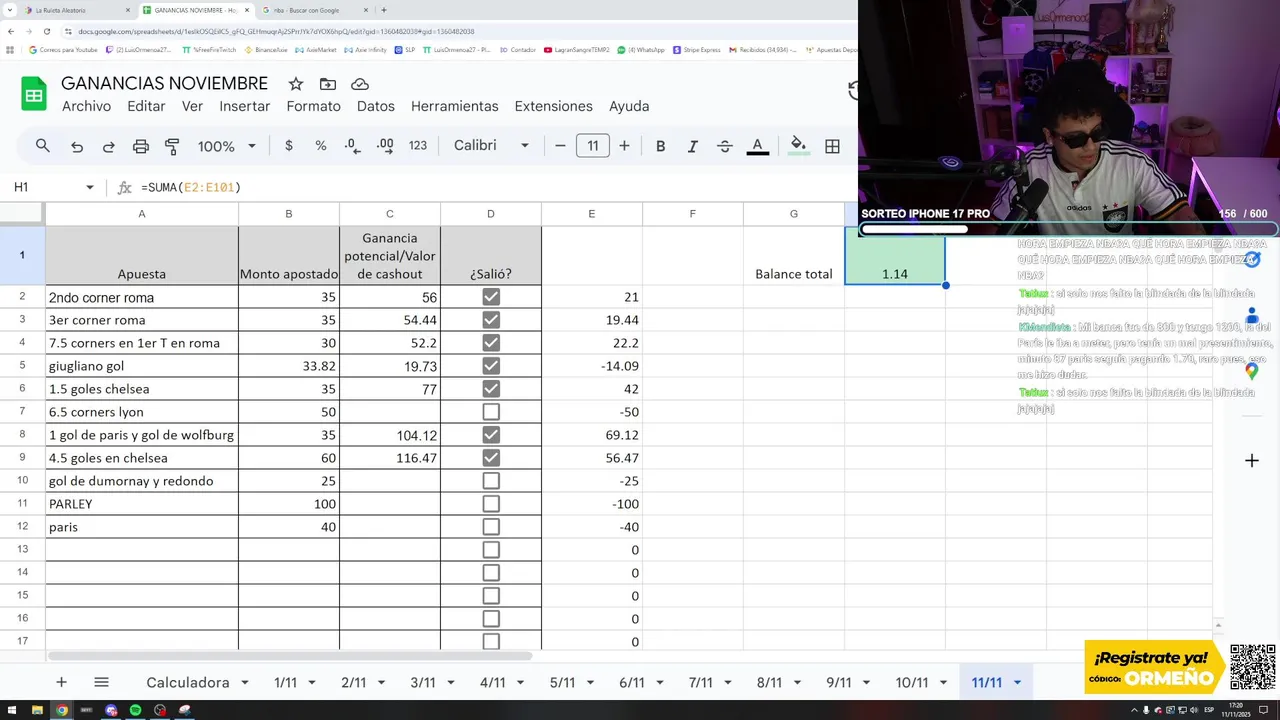1280x720 pixels.
Task: Apply percent format
Action: pos(321,146)
